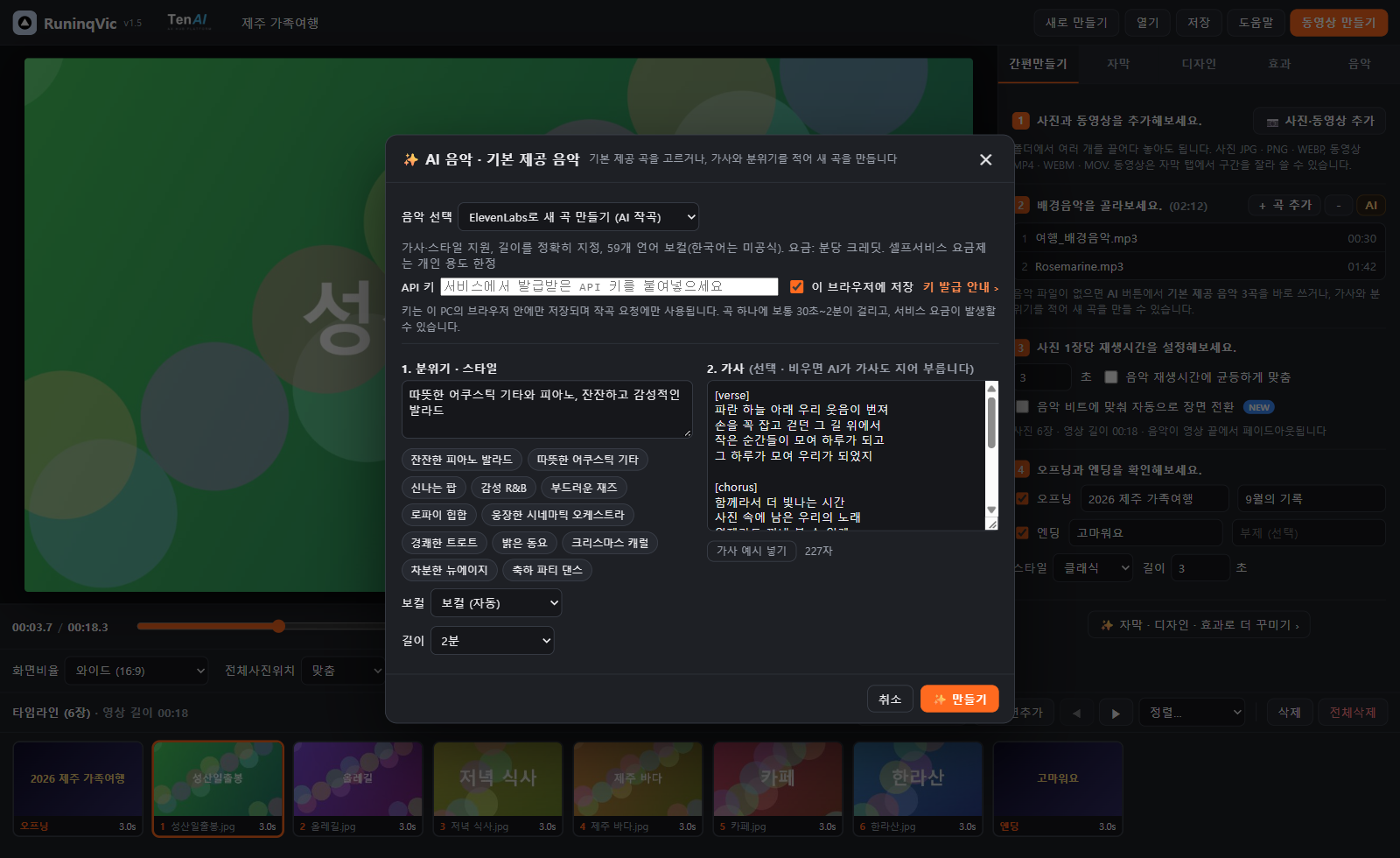Viewport: 1400px width, 858px height.
Task: Open the 전체사진위치 맞춤 dropdown
Action: [343, 671]
